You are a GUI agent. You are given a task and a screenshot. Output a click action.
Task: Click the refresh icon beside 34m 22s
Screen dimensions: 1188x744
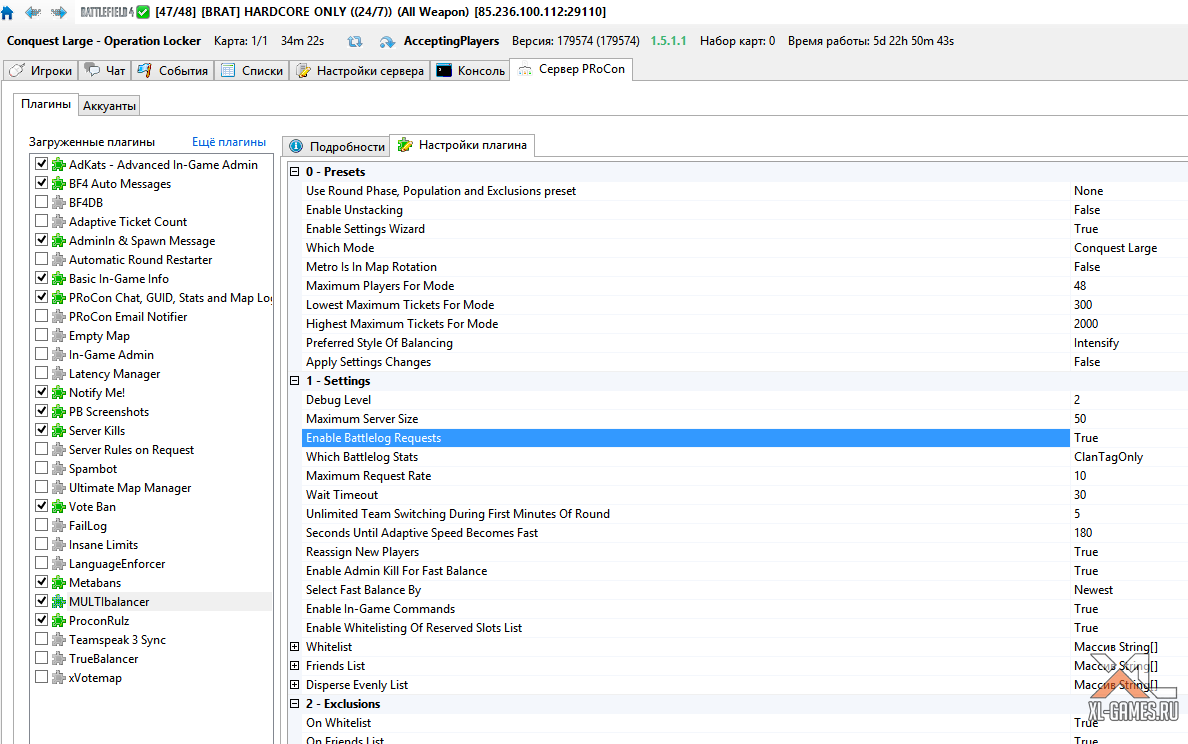[x=355, y=42]
